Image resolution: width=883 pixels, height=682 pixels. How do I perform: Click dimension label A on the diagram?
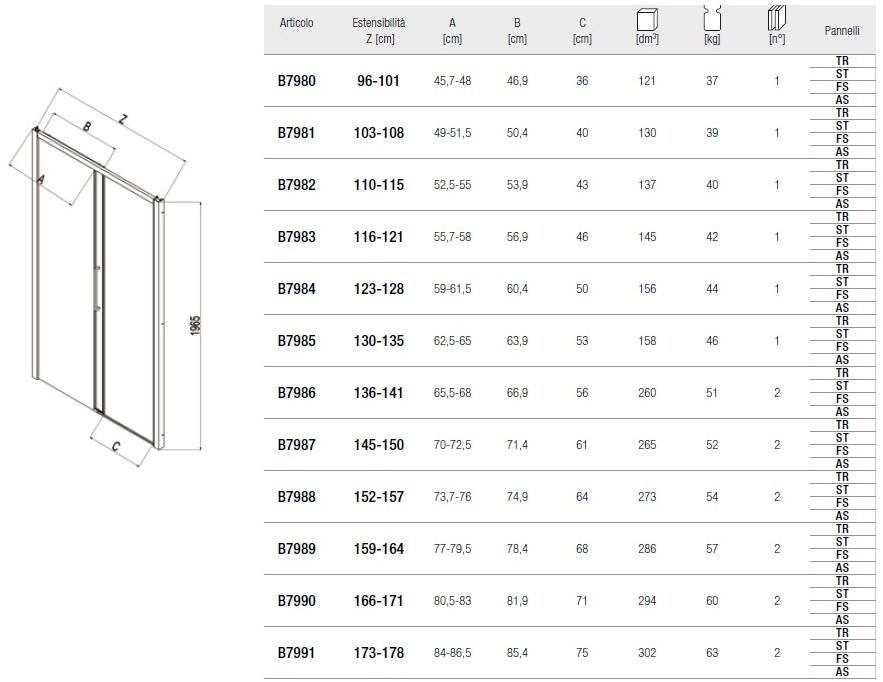tap(41, 180)
